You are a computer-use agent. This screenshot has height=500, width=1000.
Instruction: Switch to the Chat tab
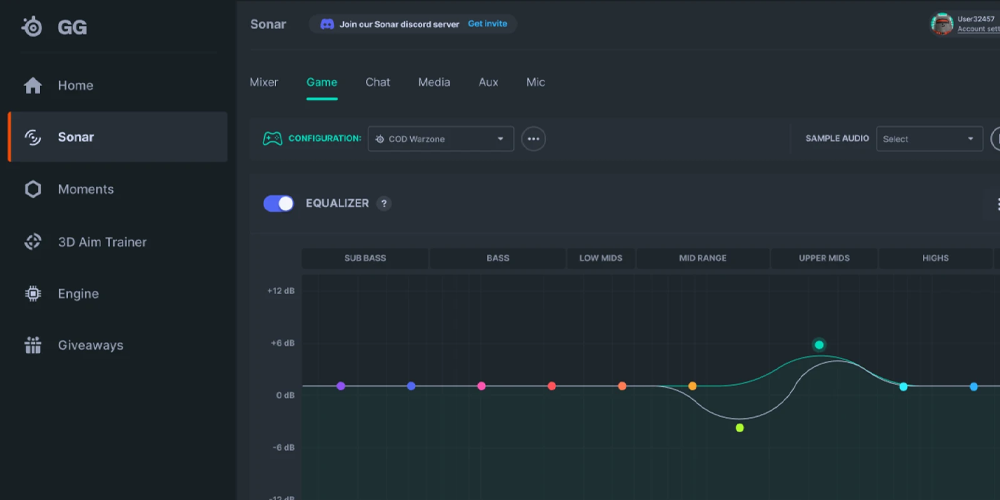[x=378, y=82]
